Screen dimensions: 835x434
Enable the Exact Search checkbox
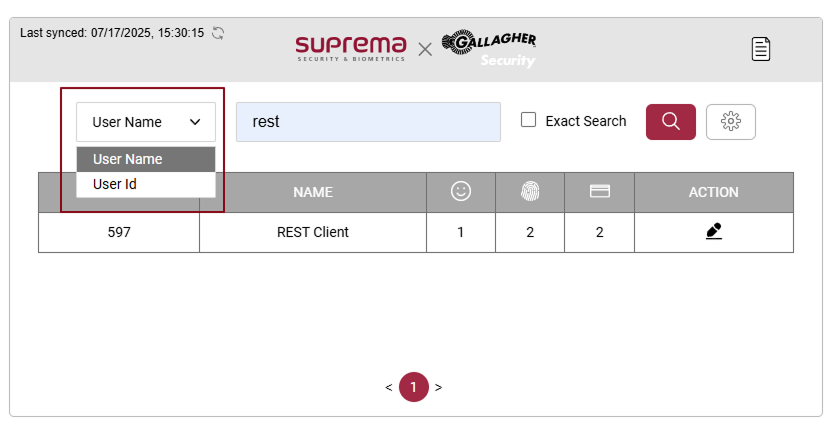pyautogui.click(x=529, y=121)
